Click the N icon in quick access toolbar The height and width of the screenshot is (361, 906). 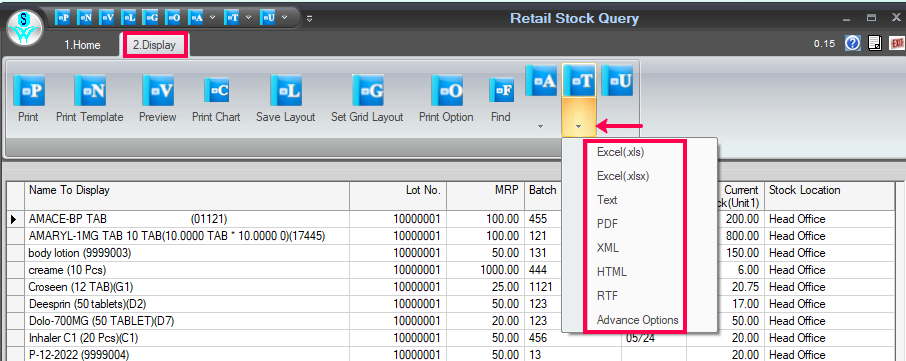point(85,17)
